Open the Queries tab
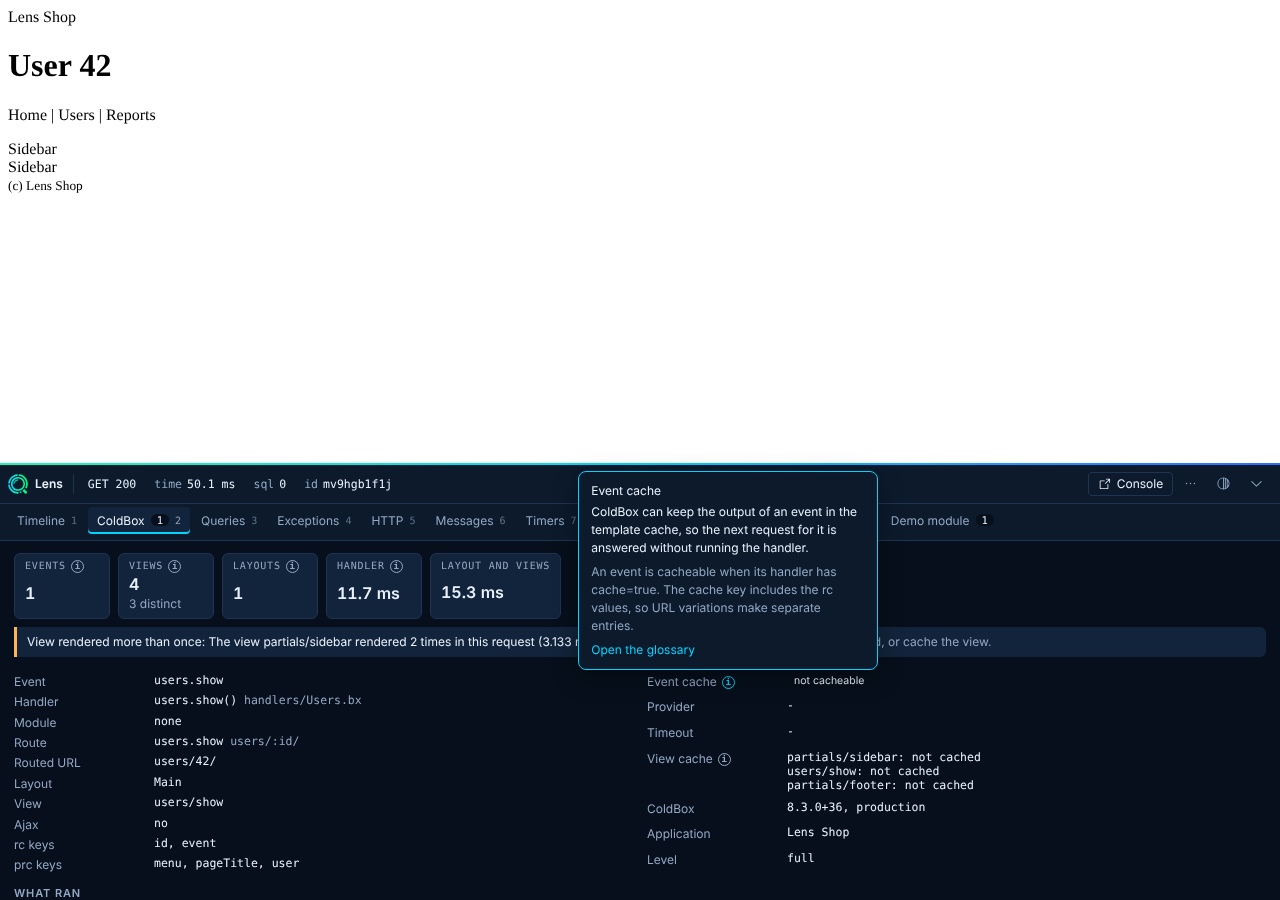 (x=229, y=521)
